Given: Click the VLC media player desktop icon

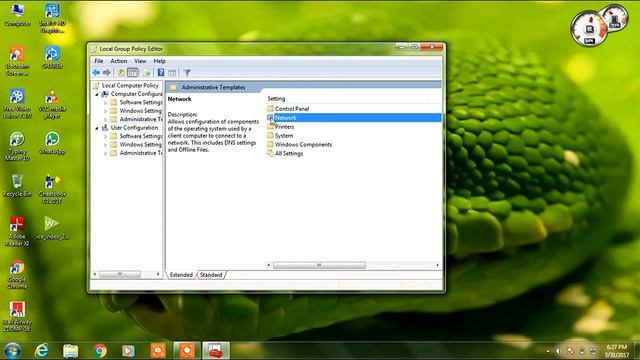Looking at the screenshot, I should pos(52,104).
